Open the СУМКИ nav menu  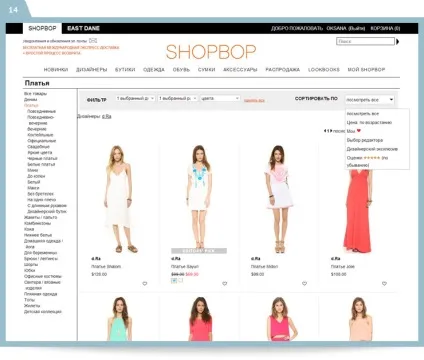tap(206, 70)
